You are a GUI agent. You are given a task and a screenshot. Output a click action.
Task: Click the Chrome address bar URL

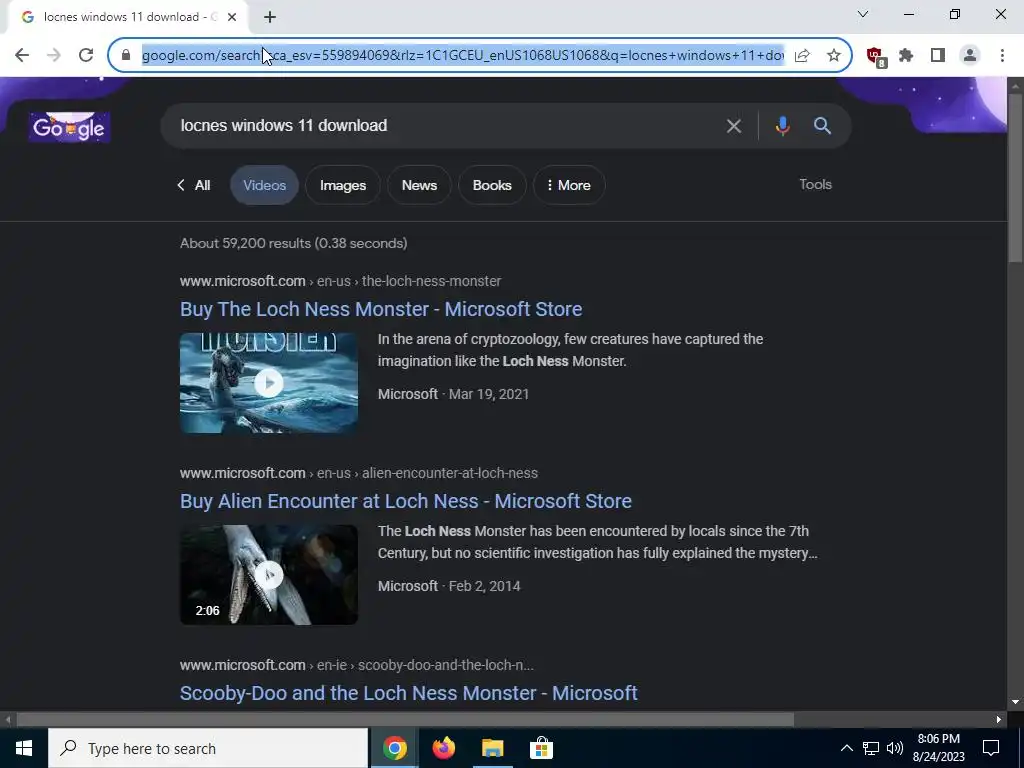tap(463, 56)
